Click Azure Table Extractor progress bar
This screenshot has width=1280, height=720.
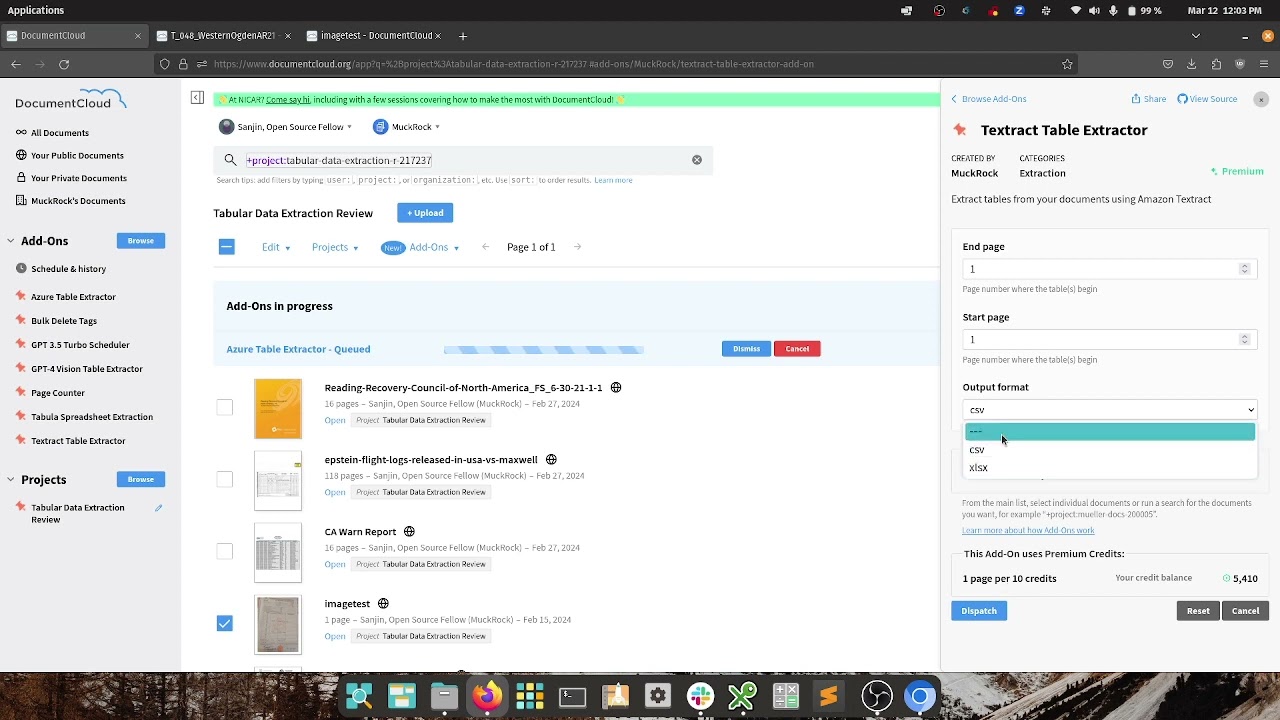click(x=544, y=349)
